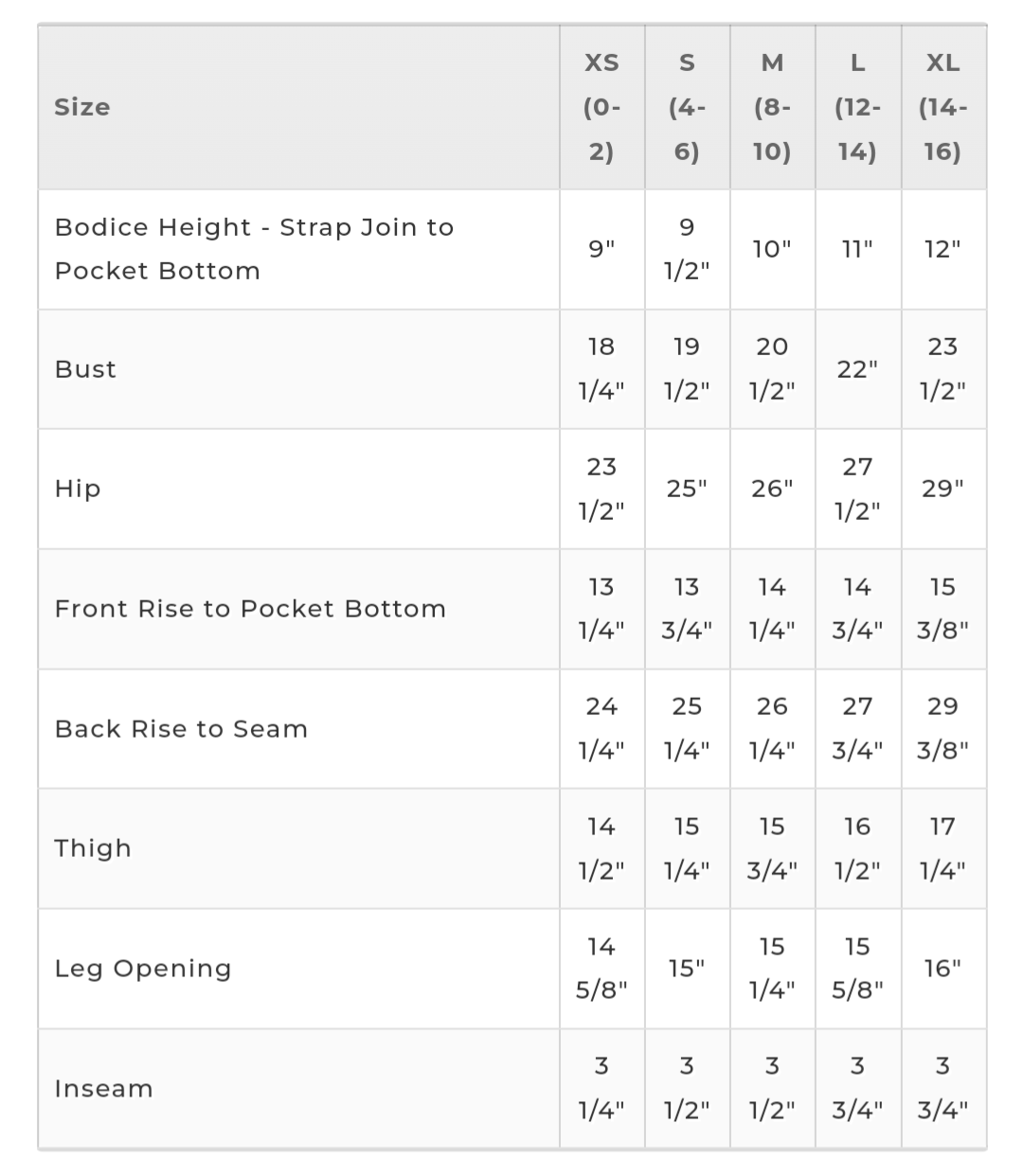Viewport: 1023px width, 1176px height.
Task: Select the Bust row label
Action: [85, 369]
